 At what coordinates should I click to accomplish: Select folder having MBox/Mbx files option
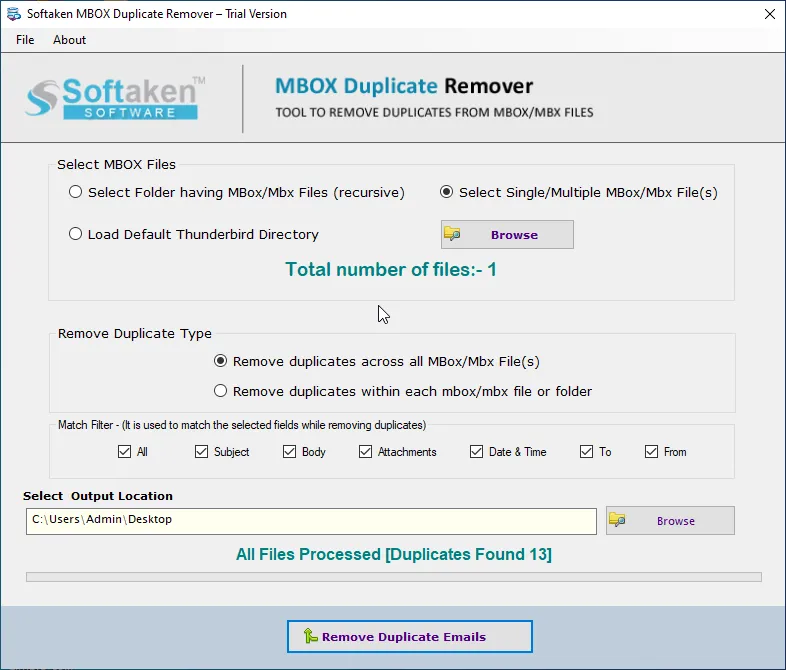click(x=76, y=192)
